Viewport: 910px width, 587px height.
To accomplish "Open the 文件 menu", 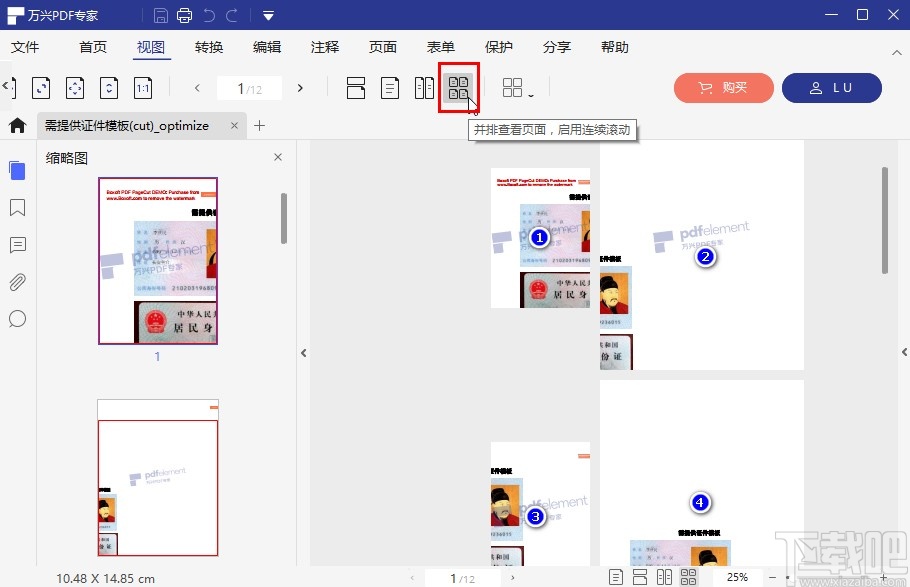I will (27, 47).
